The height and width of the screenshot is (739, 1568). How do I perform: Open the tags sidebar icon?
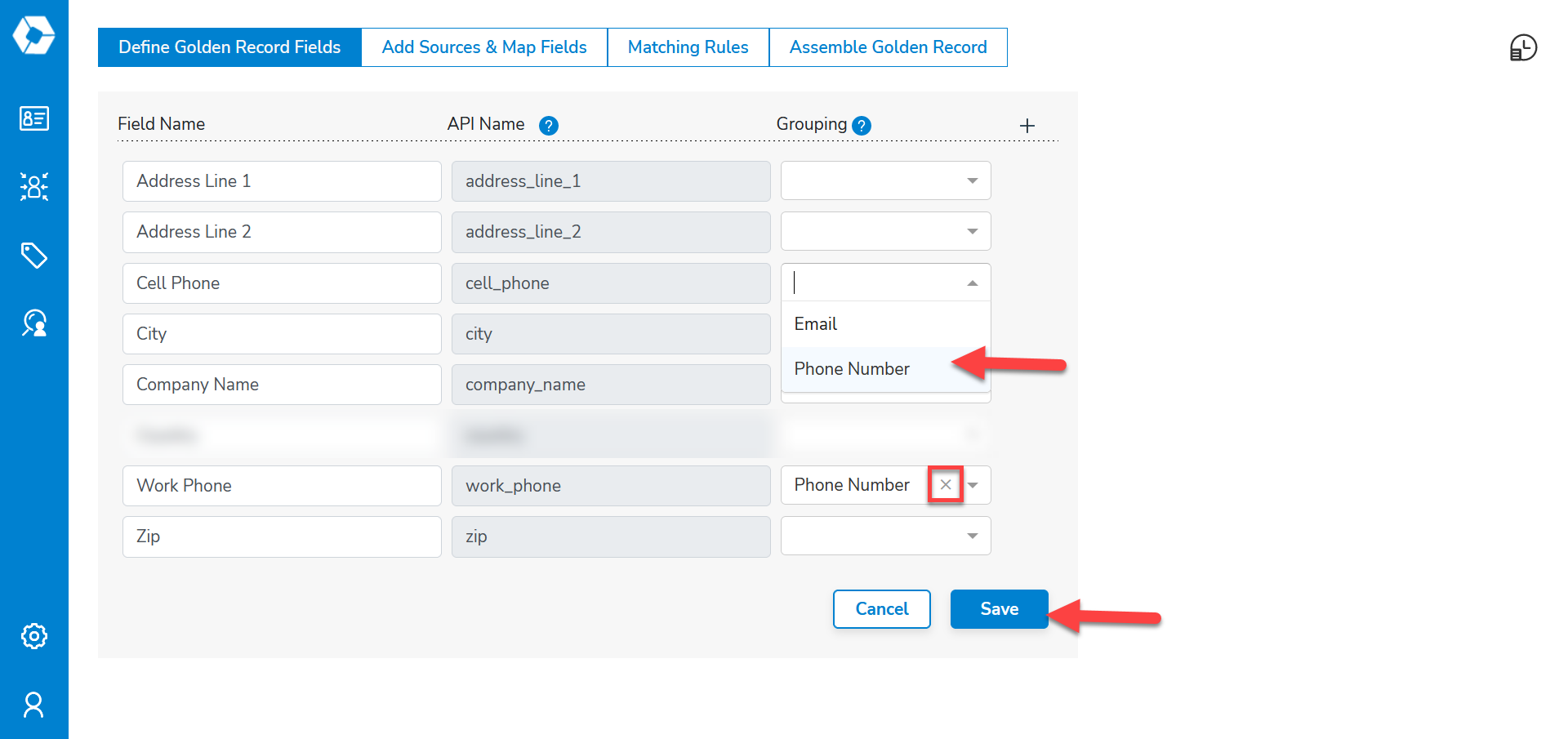pos(33,256)
